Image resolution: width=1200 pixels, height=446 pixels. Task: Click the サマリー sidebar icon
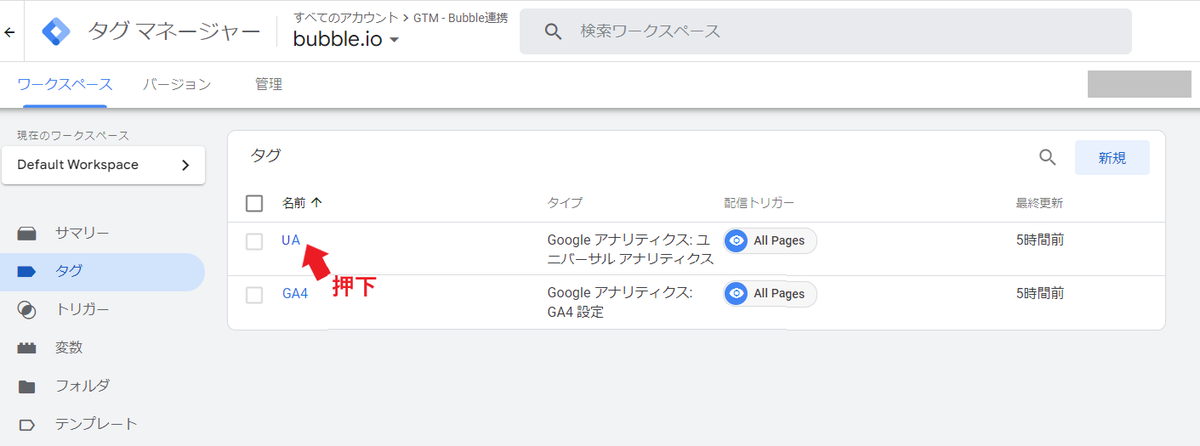point(27,233)
